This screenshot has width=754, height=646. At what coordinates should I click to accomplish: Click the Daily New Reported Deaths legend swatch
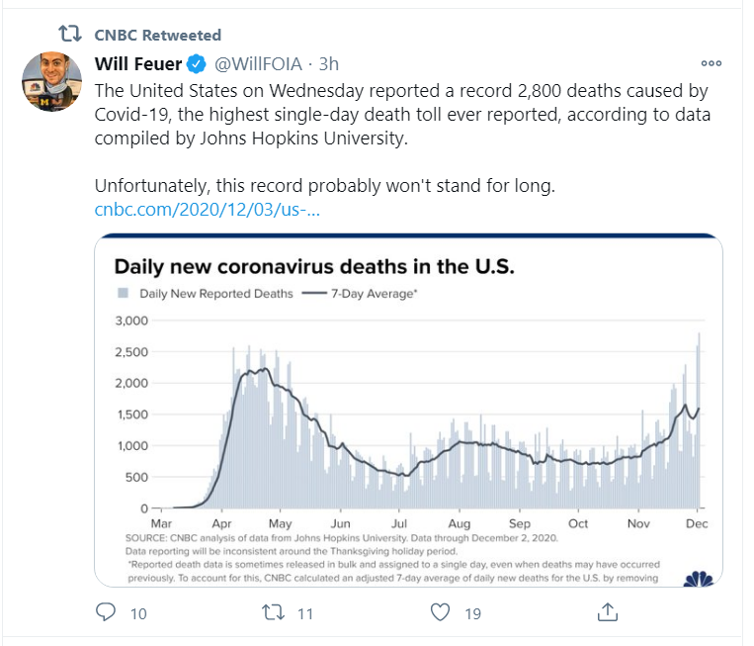tap(123, 294)
